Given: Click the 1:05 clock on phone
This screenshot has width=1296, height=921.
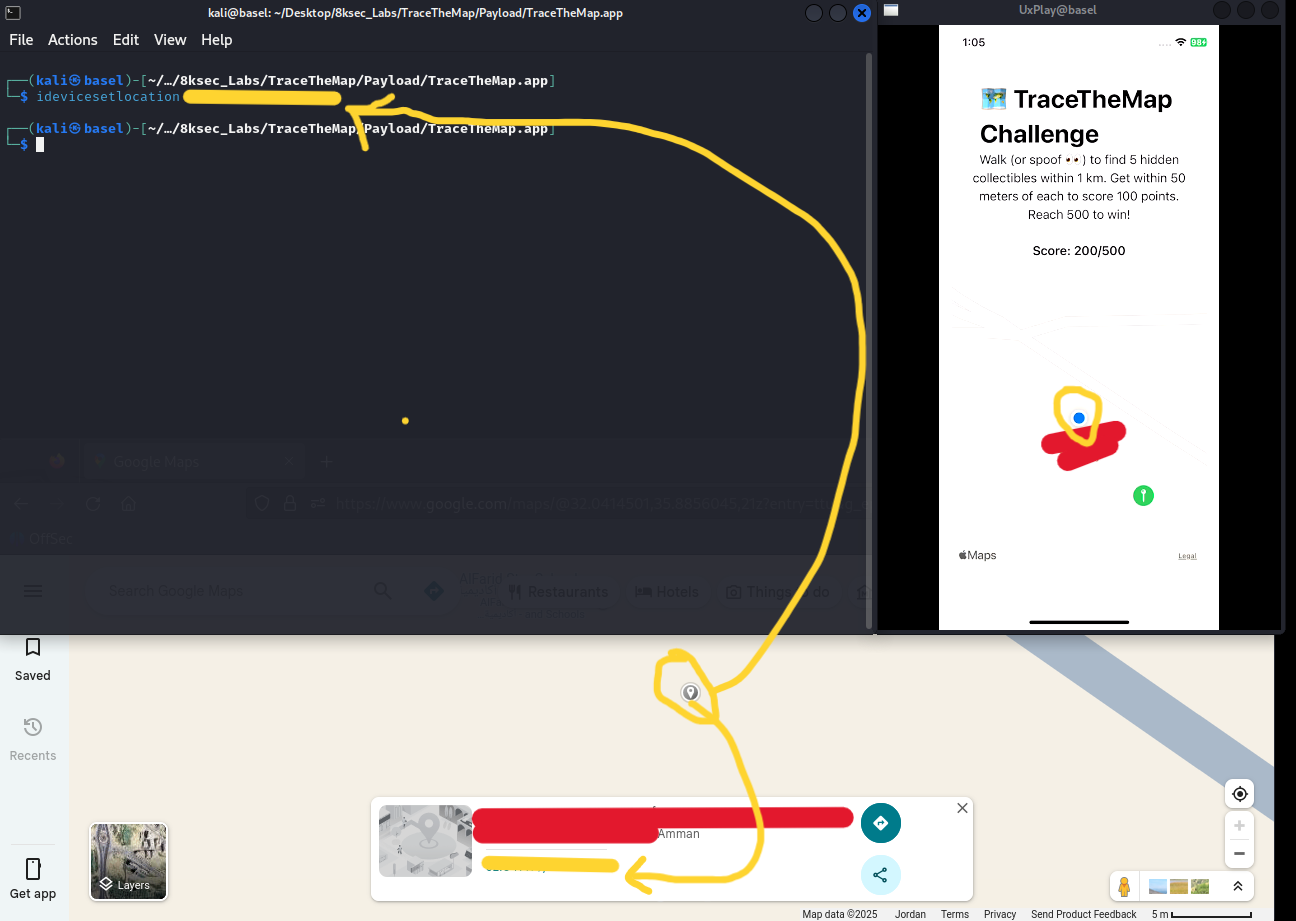Looking at the screenshot, I should pos(973,43).
